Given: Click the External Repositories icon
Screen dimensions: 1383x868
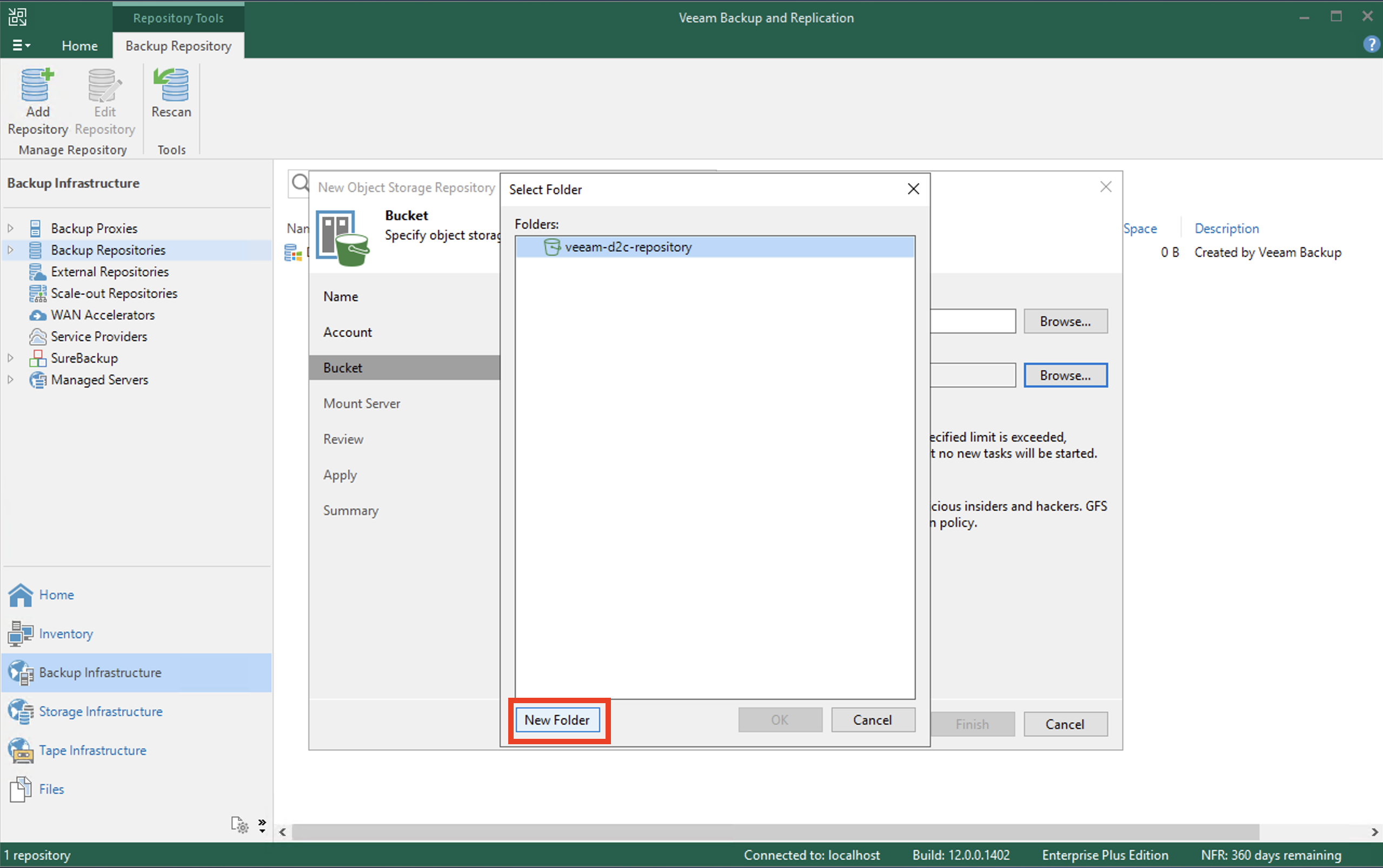Looking at the screenshot, I should coord(37,271).
